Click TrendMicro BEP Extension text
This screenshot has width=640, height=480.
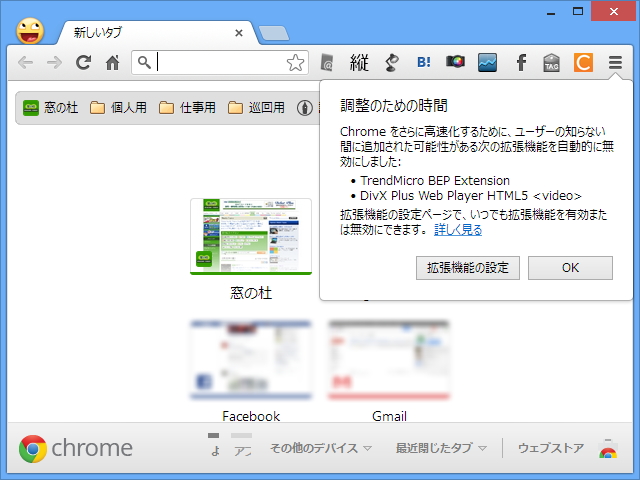[435, 180]
